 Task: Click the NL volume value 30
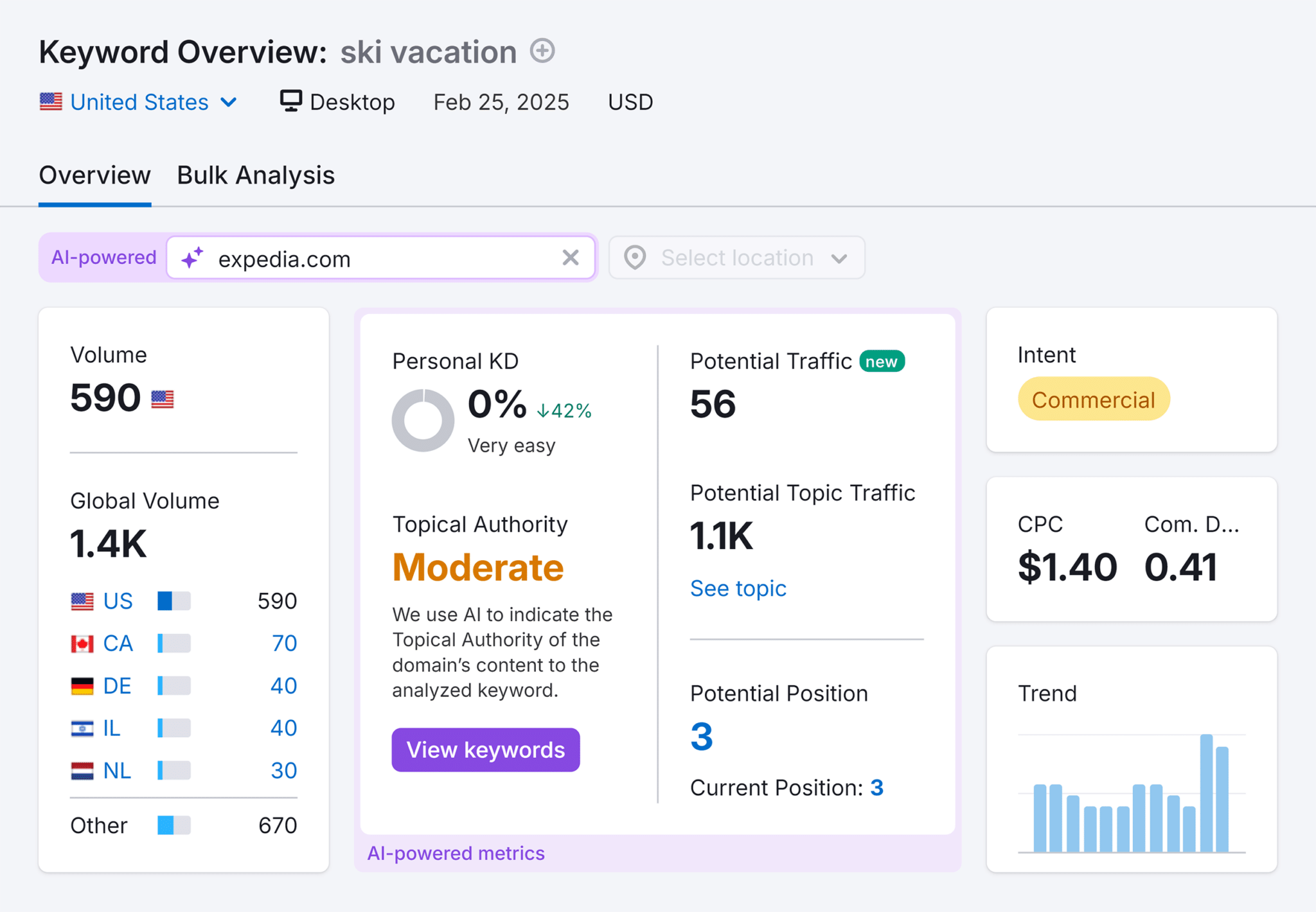coord(284,770)
